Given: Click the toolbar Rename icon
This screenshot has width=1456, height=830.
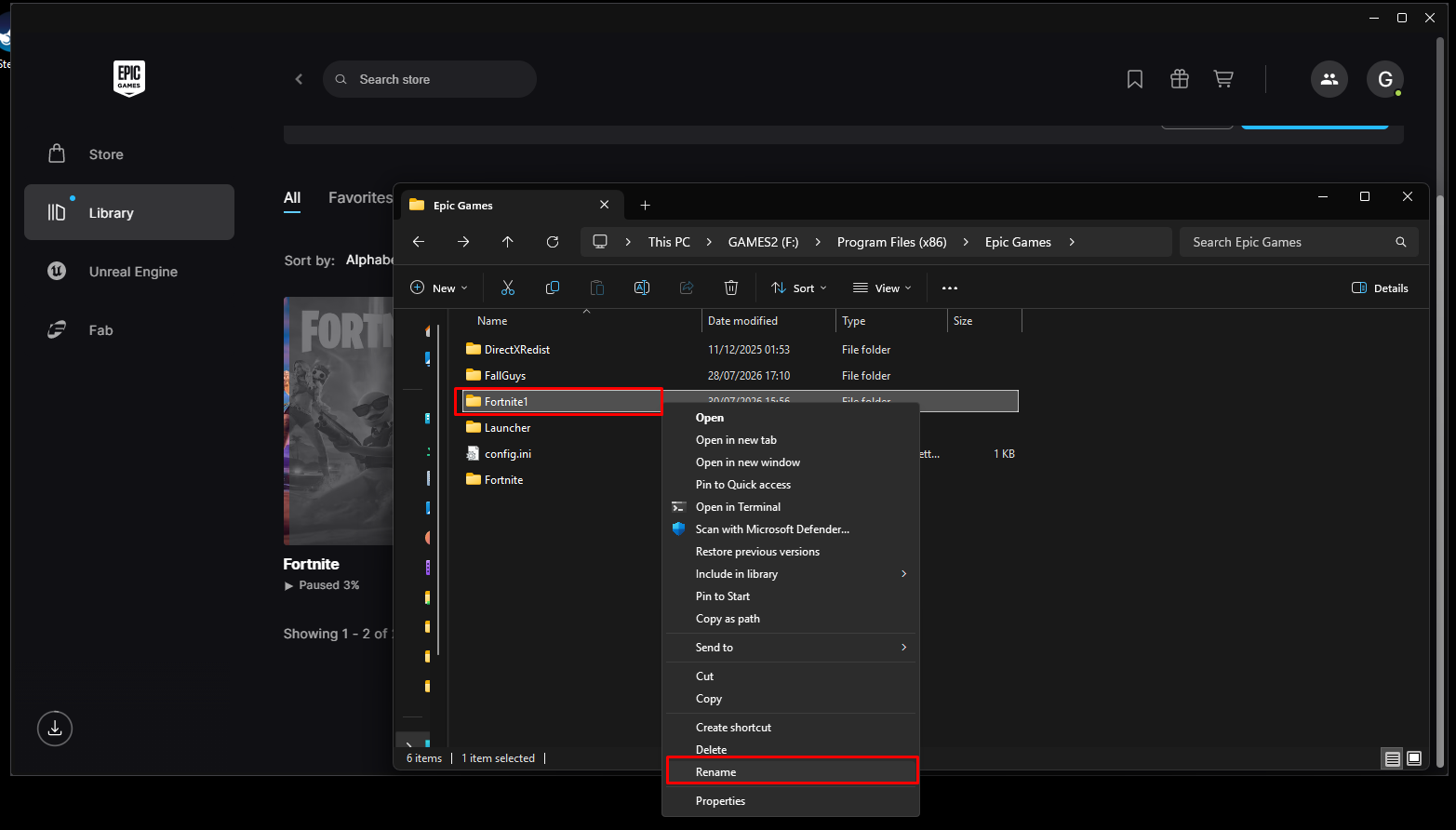Looking at the screenshot, I should (x=642, y=288).
